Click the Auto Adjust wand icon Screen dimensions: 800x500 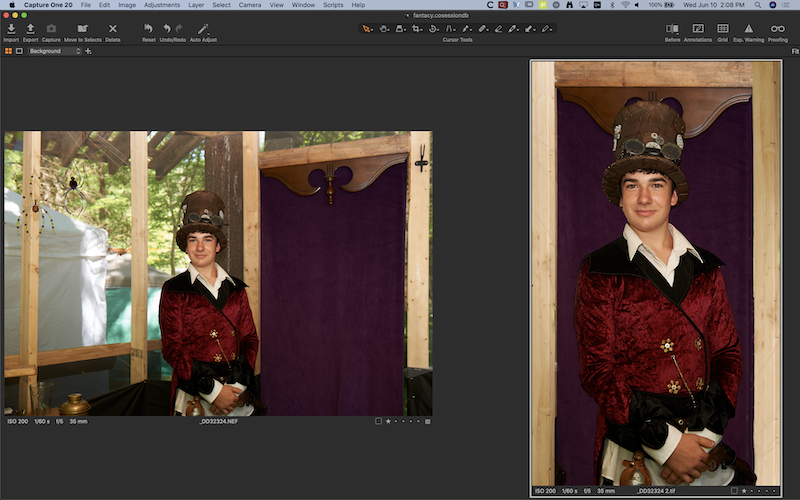click(202, 29)
